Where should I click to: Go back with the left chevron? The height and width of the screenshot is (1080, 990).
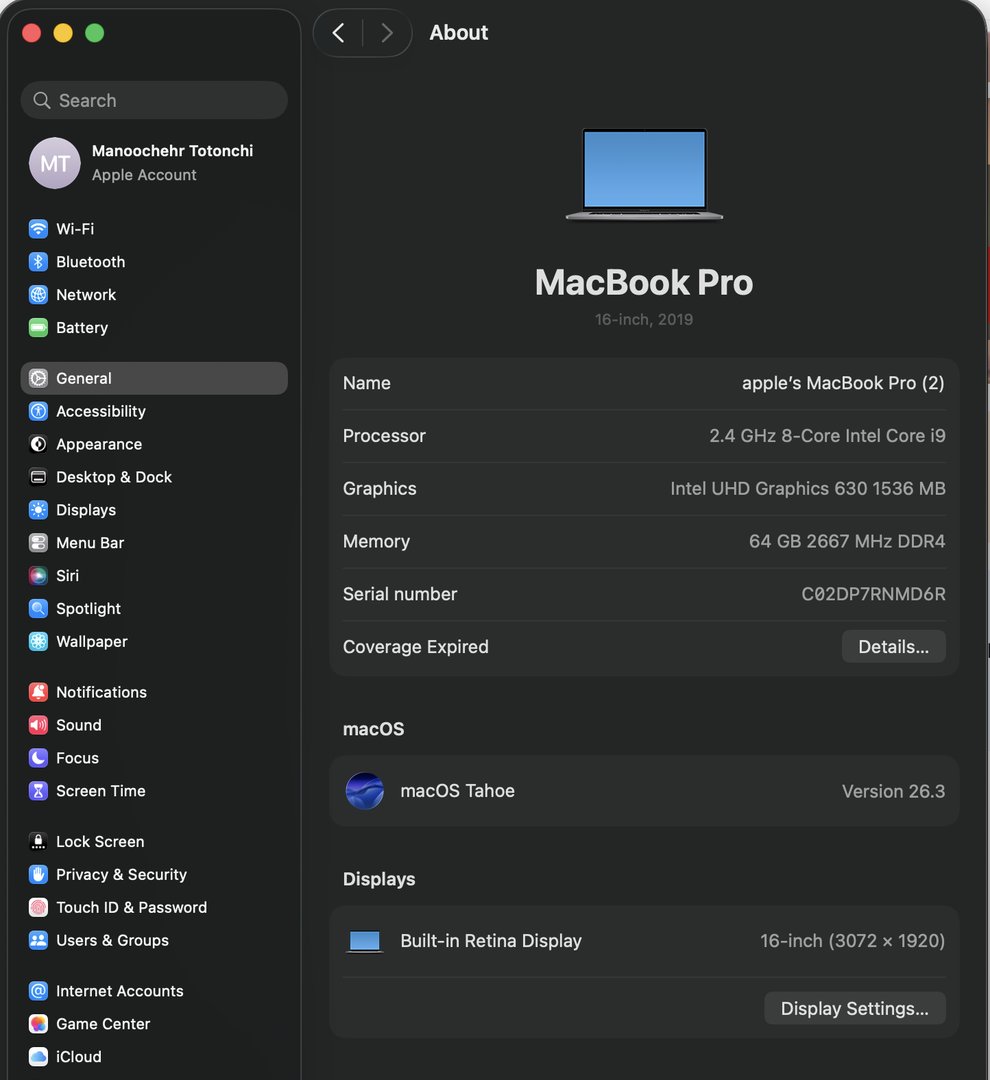pyautogui.click(x=338, y=32)
